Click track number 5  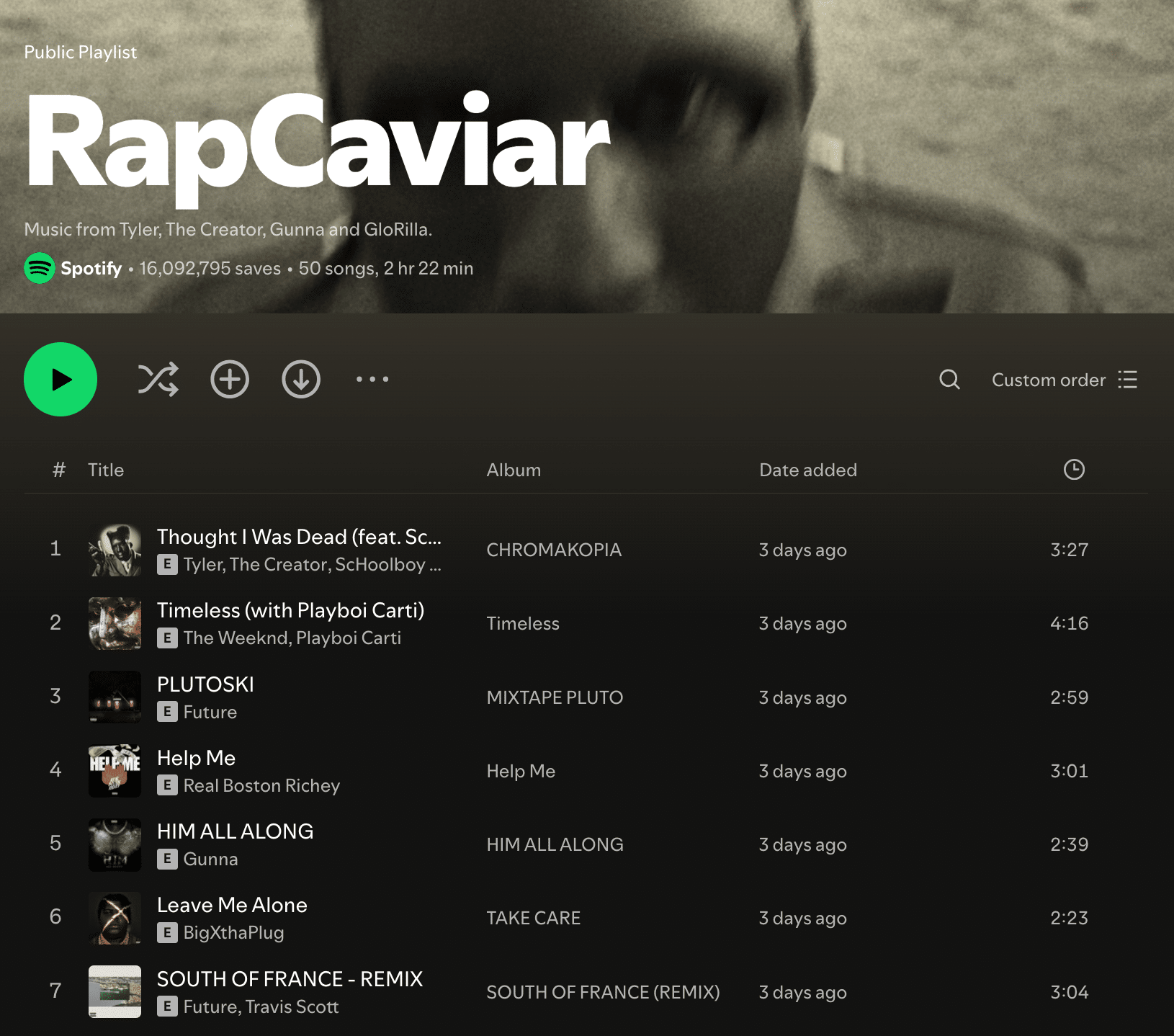click(55, 843)
